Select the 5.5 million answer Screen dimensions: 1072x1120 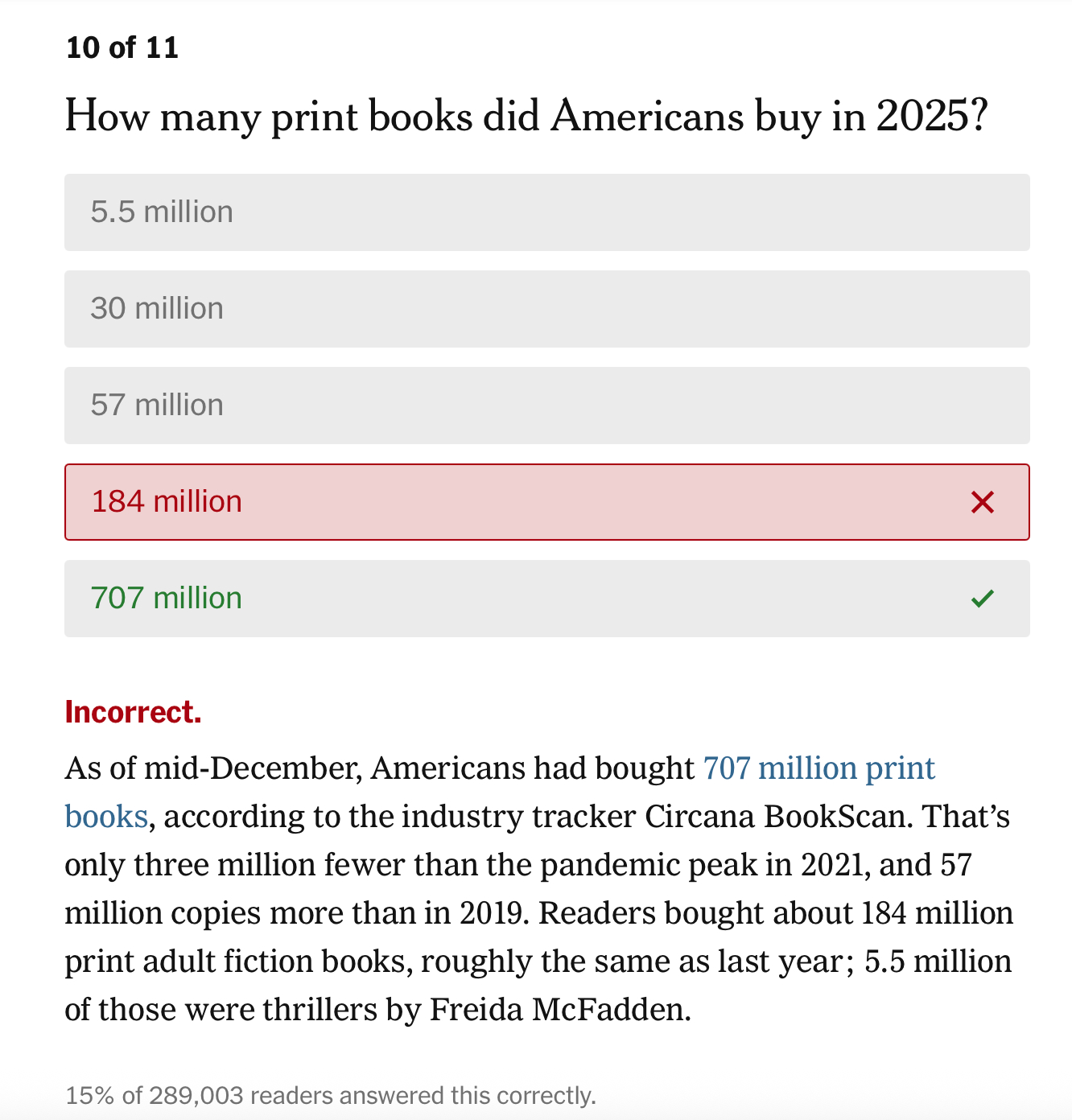pos(546,212)
